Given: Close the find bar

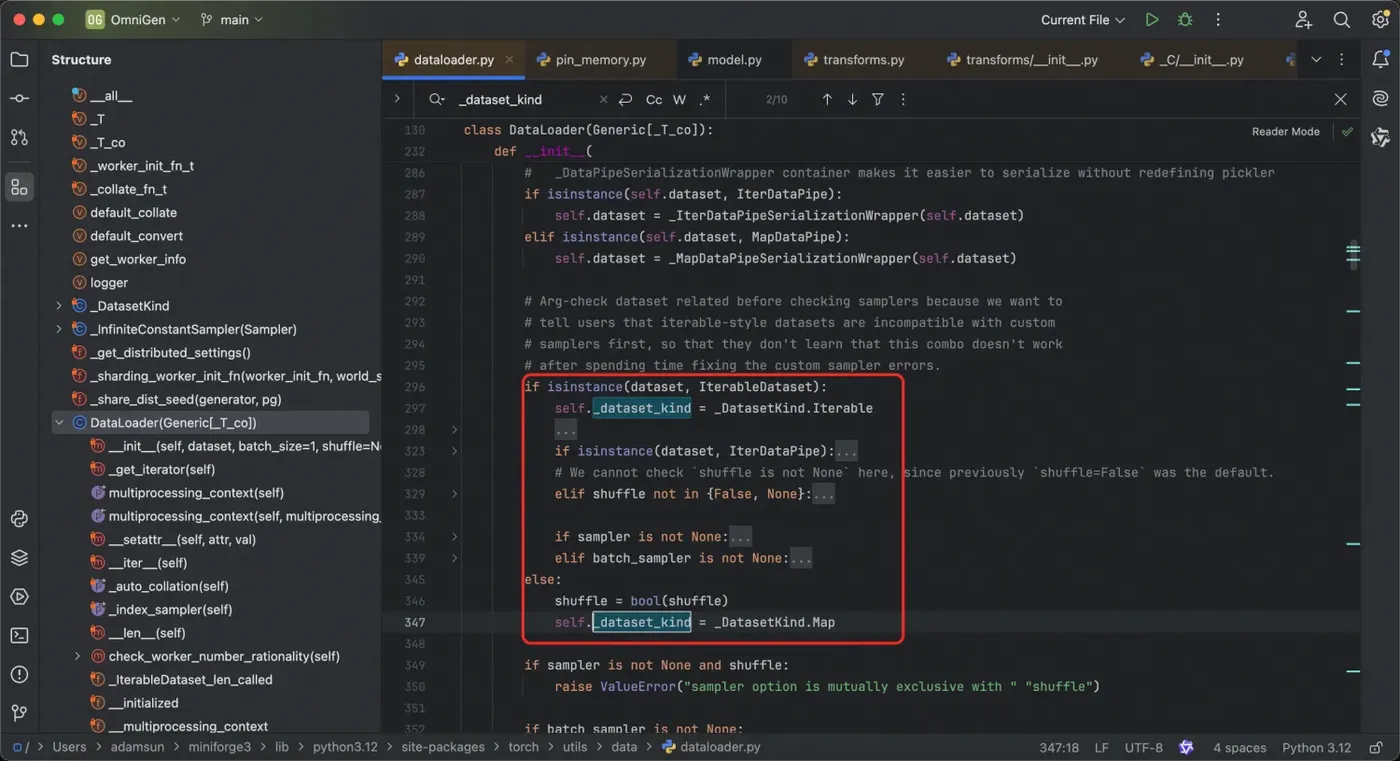Looking at the screenshot, I should click(1341, 99).
